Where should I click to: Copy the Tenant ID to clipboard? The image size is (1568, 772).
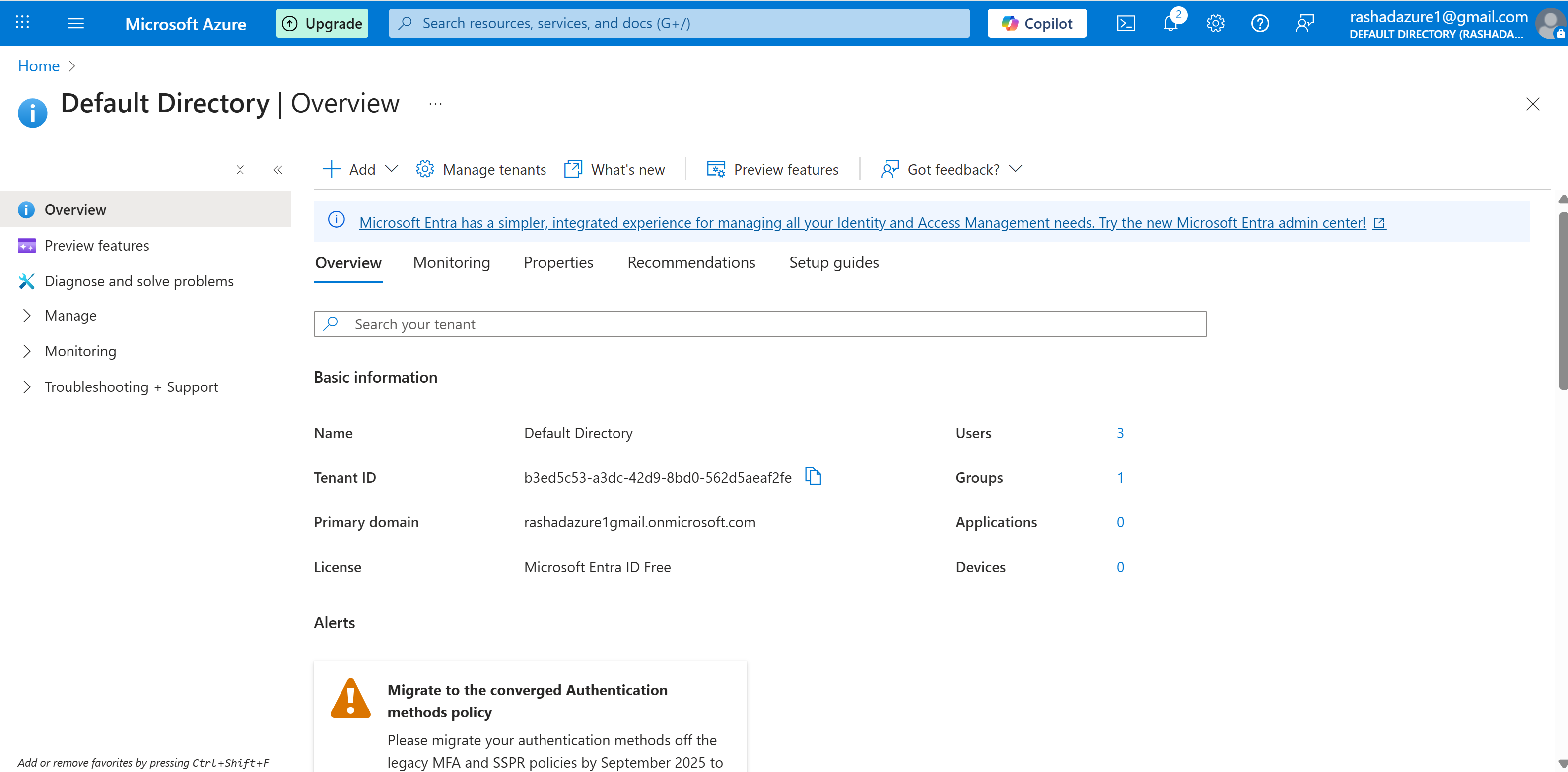coord(813,476)
